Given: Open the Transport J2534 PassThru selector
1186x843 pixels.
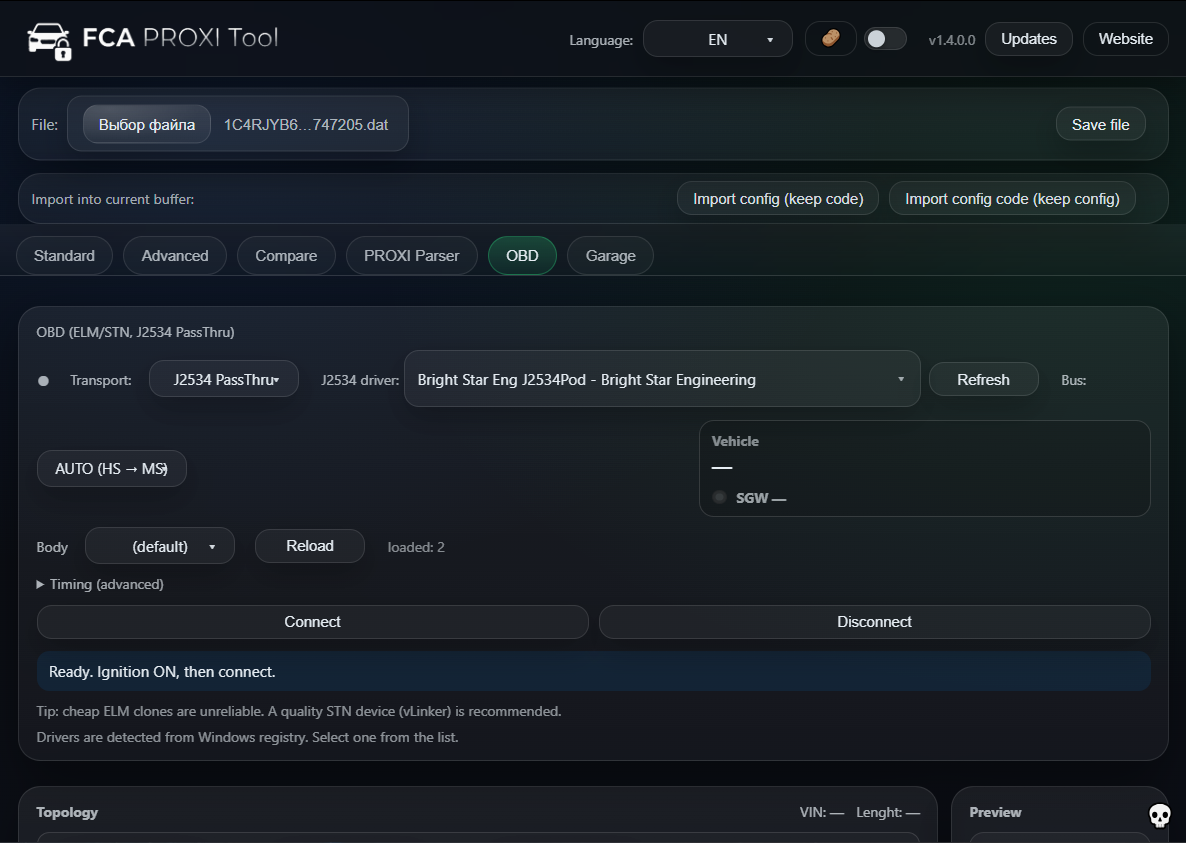Looking at the screenshot, I should coord(223,379).
